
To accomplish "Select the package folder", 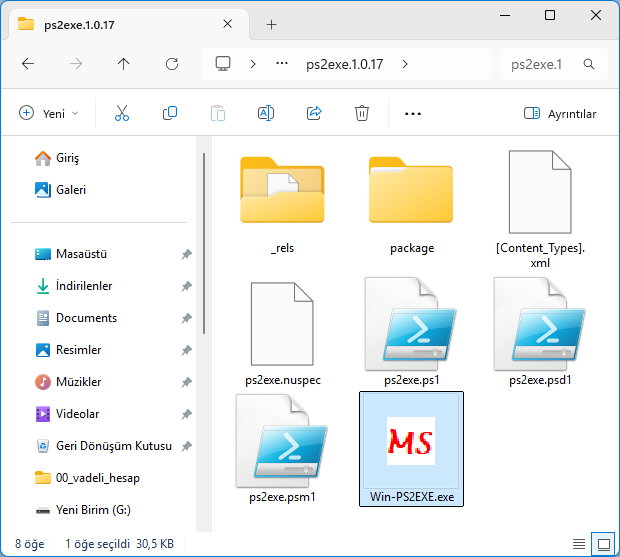I will [411, 204].
